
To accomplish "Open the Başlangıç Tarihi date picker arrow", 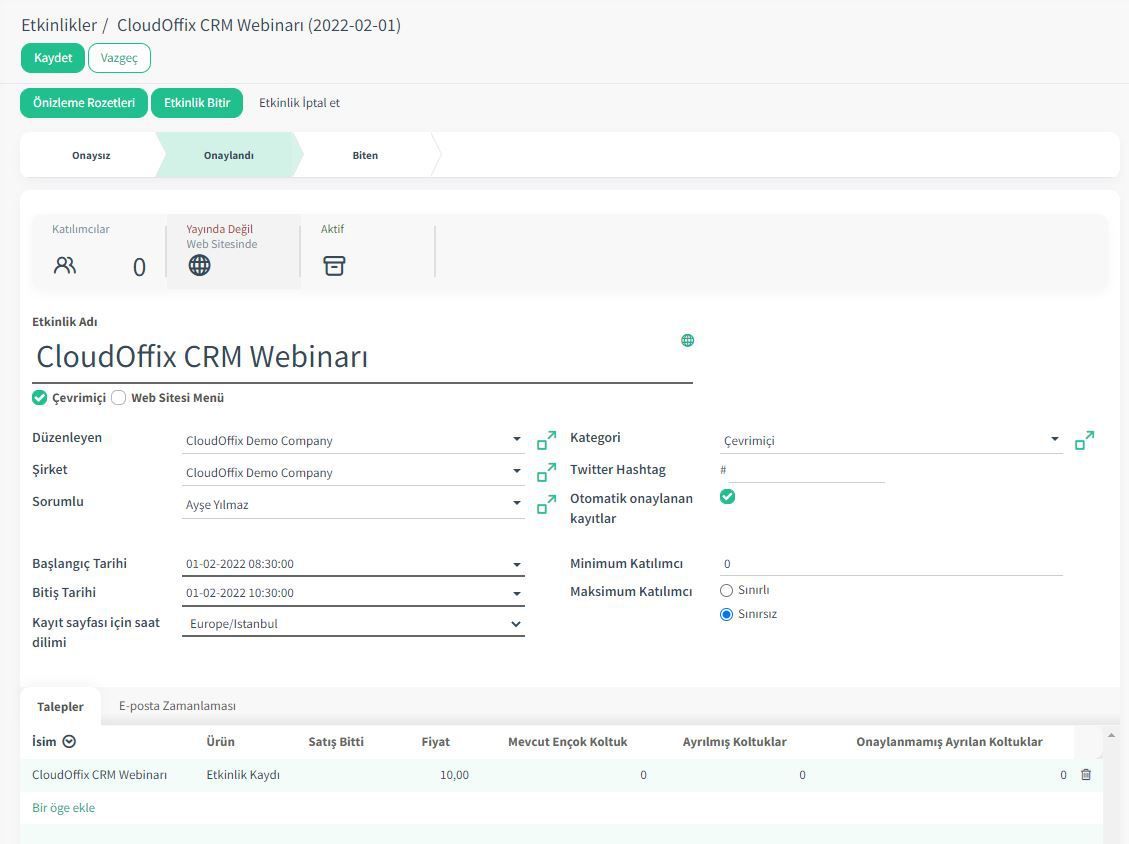I will tap(516, 565).
